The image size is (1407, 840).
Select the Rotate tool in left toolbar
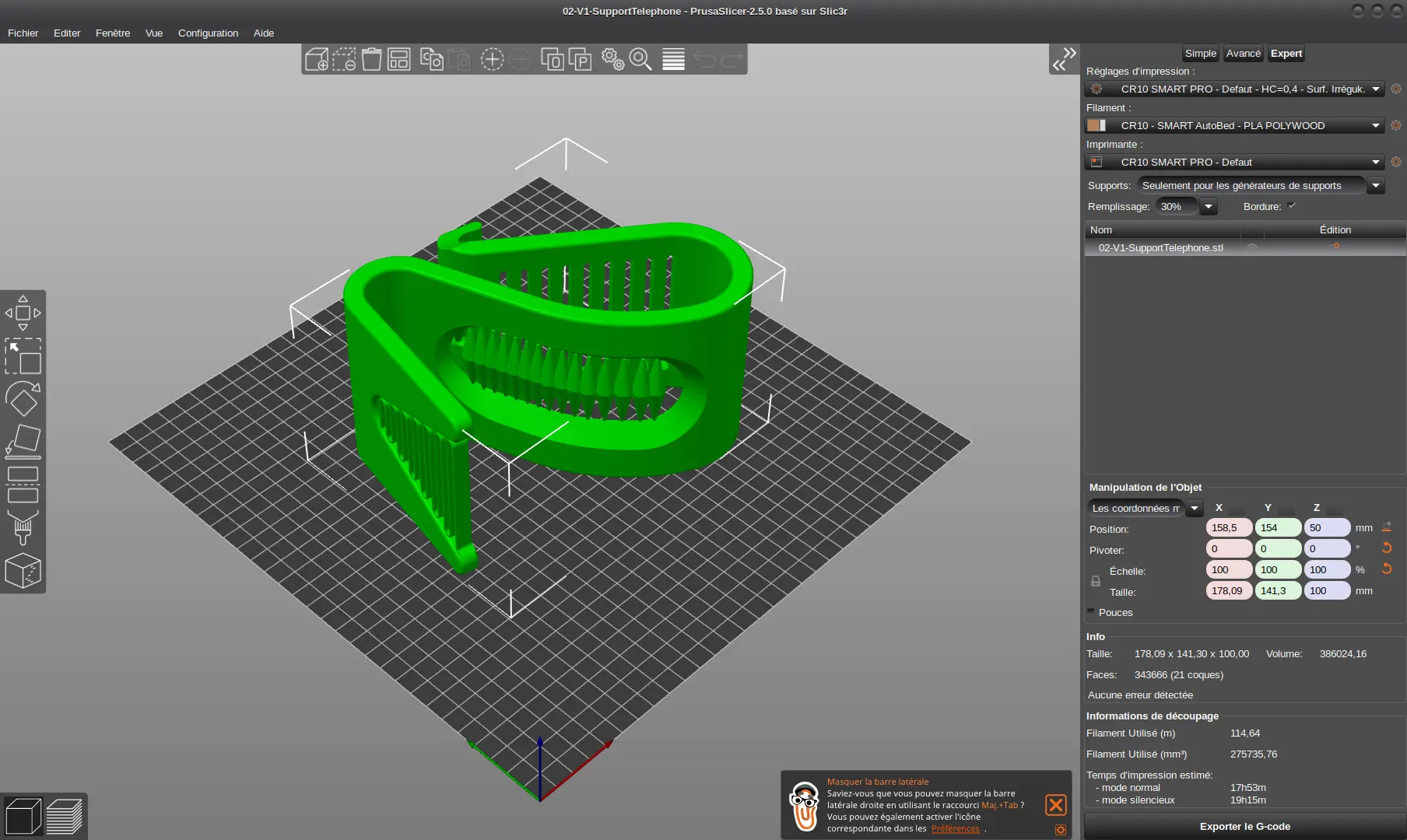(23, 399)
